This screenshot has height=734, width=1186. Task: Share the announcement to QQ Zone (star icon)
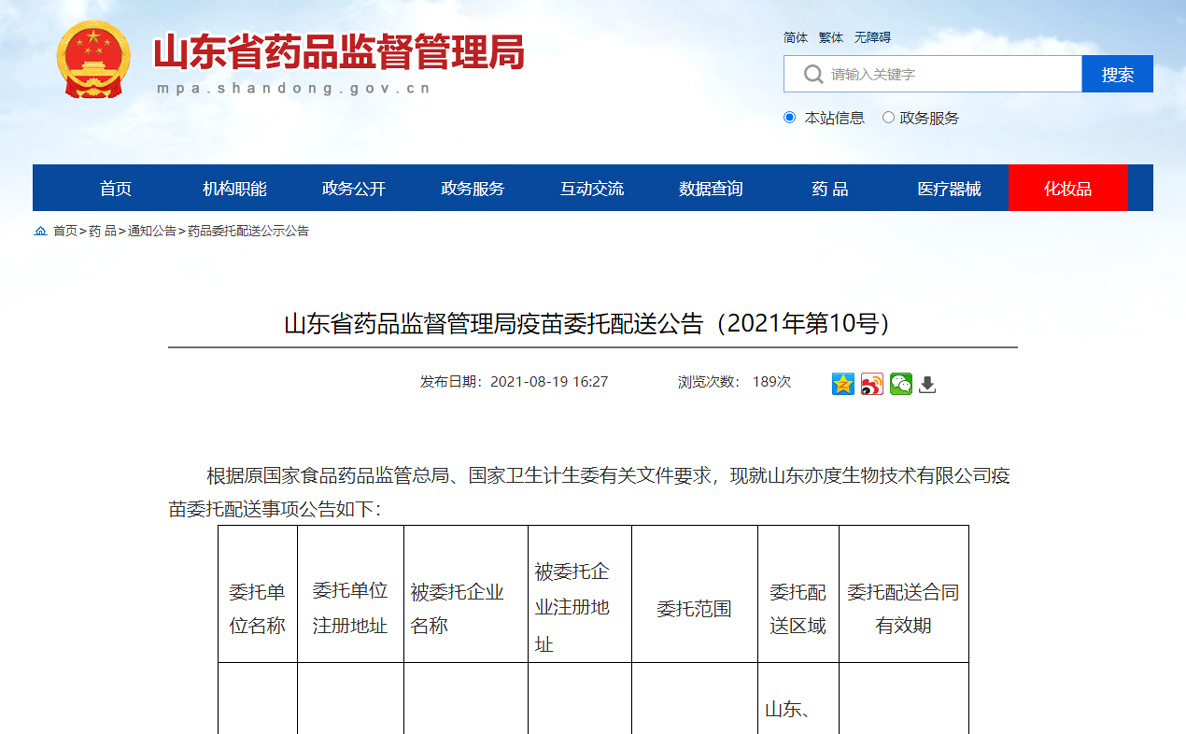[843, 384]
